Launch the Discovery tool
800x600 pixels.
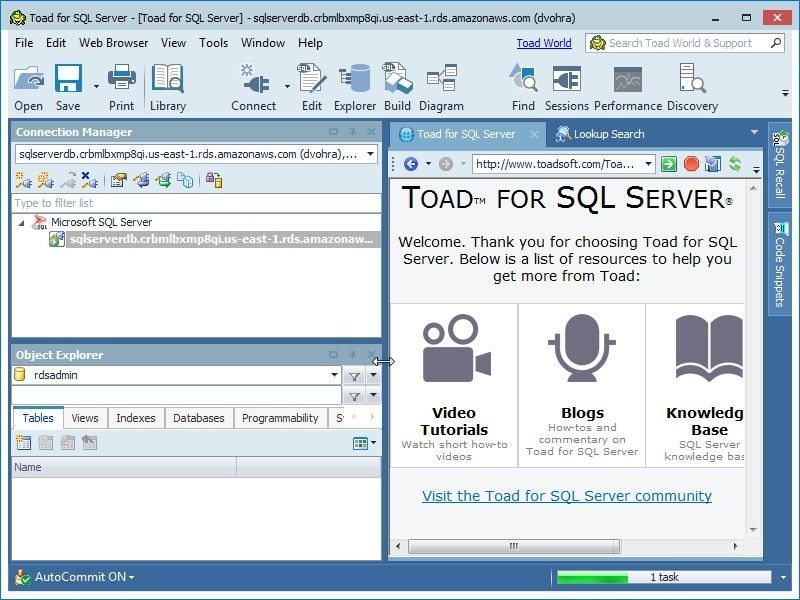pos(692,87)
